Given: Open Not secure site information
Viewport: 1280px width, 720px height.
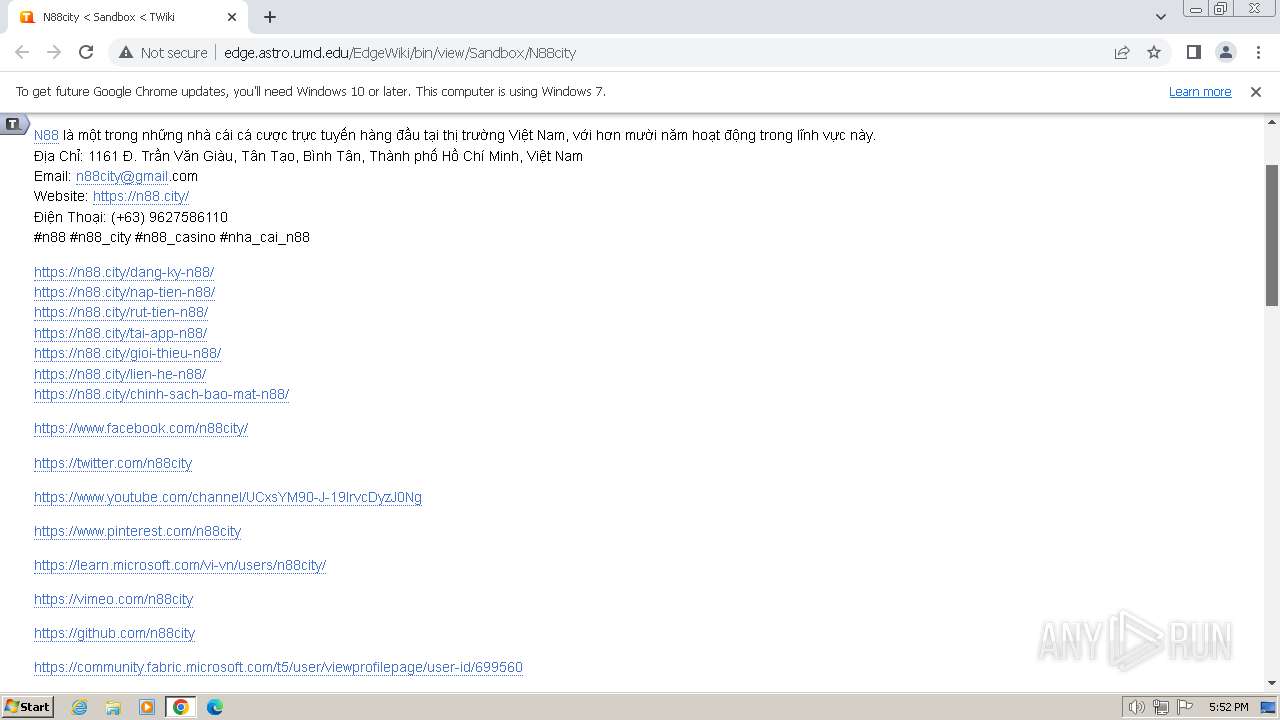Looking at the screenshot, I should 163,52.
